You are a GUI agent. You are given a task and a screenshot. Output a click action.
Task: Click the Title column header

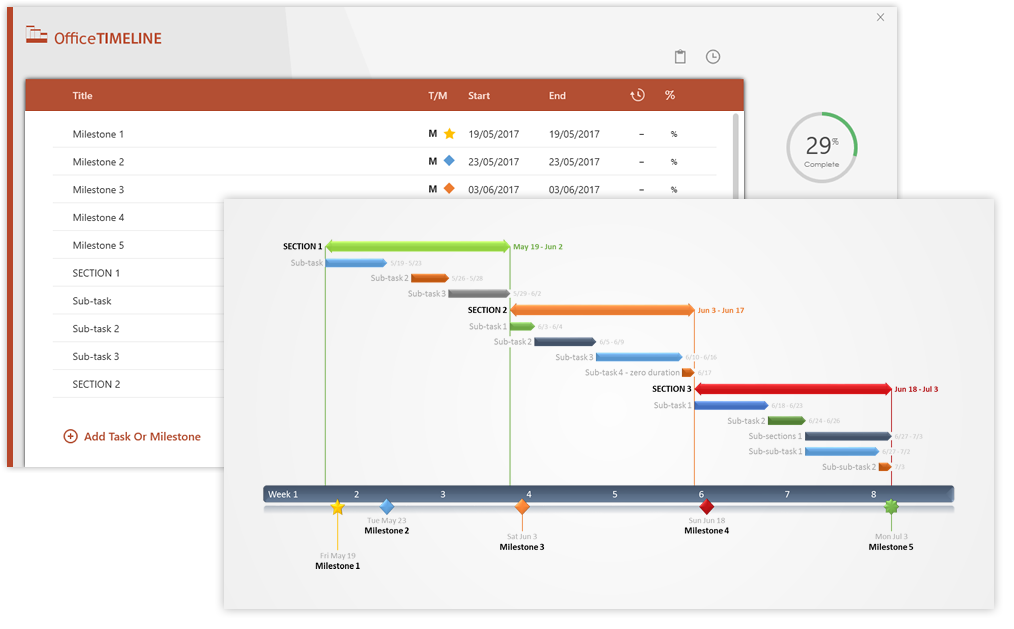tap(82, 95)
